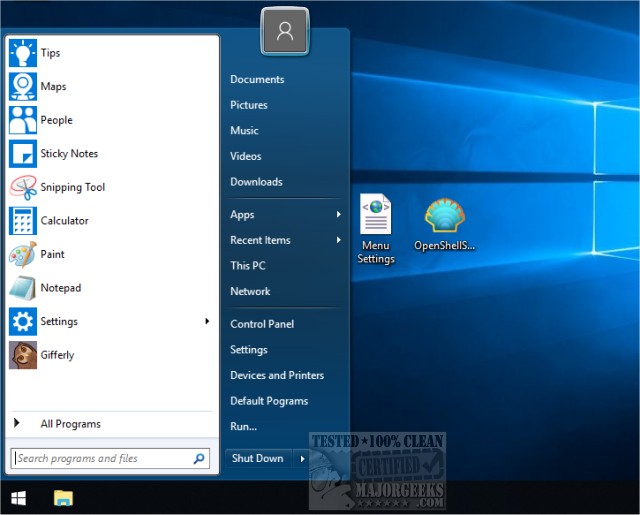Click the user account picture
Screen dimensions: 640x515
pyautogui.click(x=285, y=32)
